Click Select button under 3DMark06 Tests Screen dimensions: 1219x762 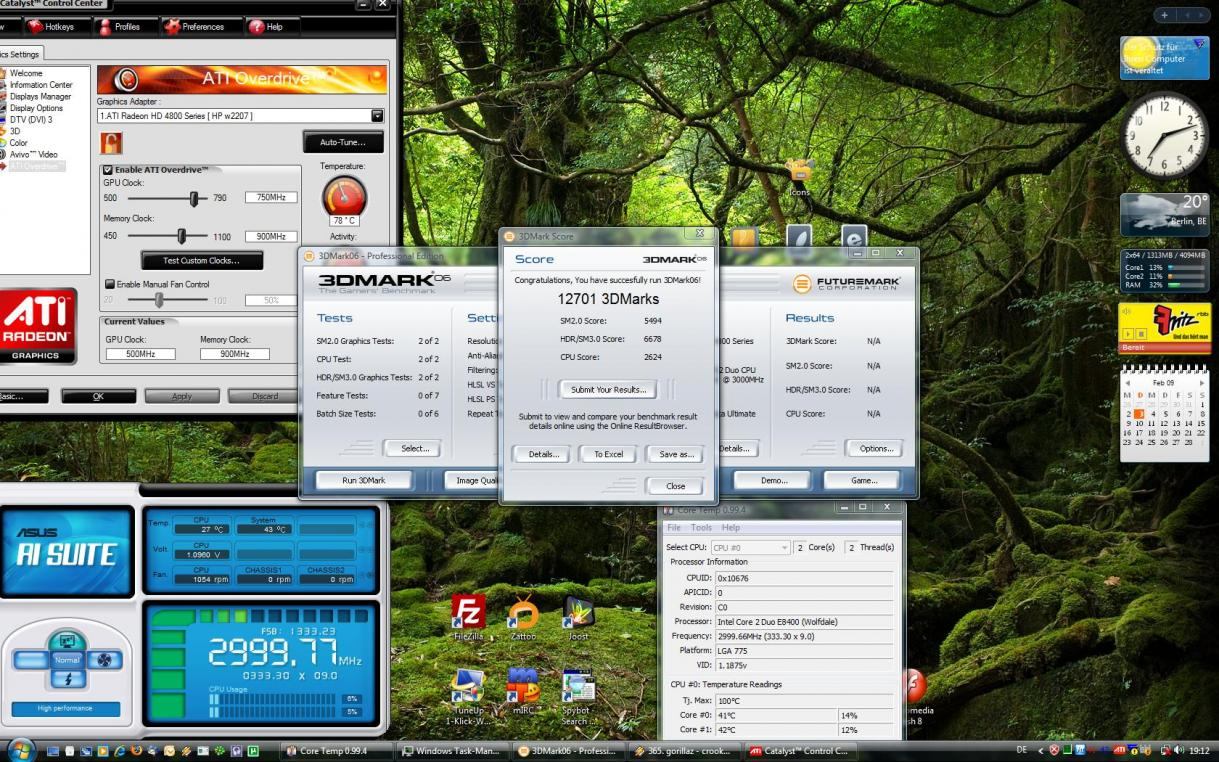click(414, 448)
